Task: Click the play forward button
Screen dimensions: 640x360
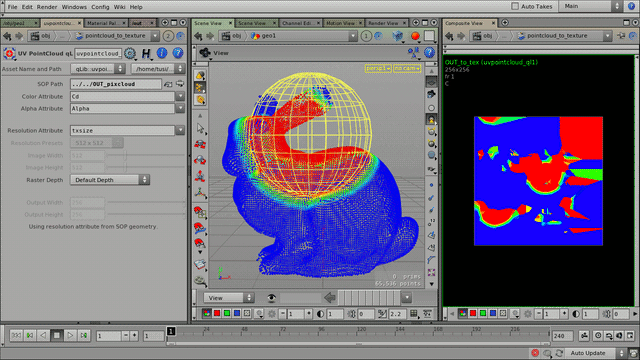Action: point(70,336)
